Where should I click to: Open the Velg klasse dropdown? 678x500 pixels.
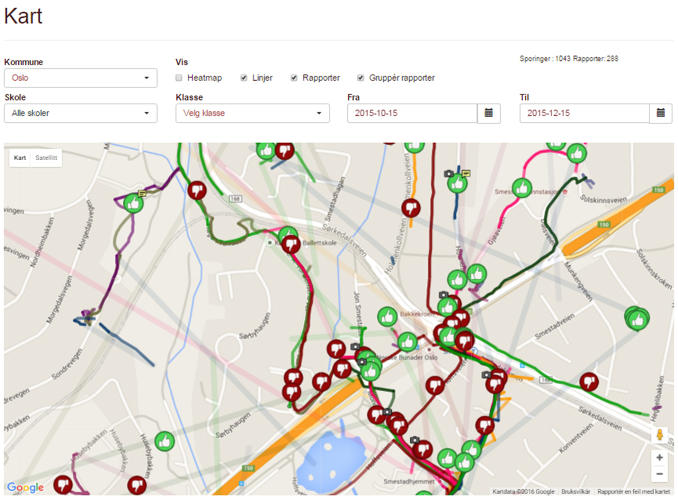pyautogui.click(x=252, y=113)
